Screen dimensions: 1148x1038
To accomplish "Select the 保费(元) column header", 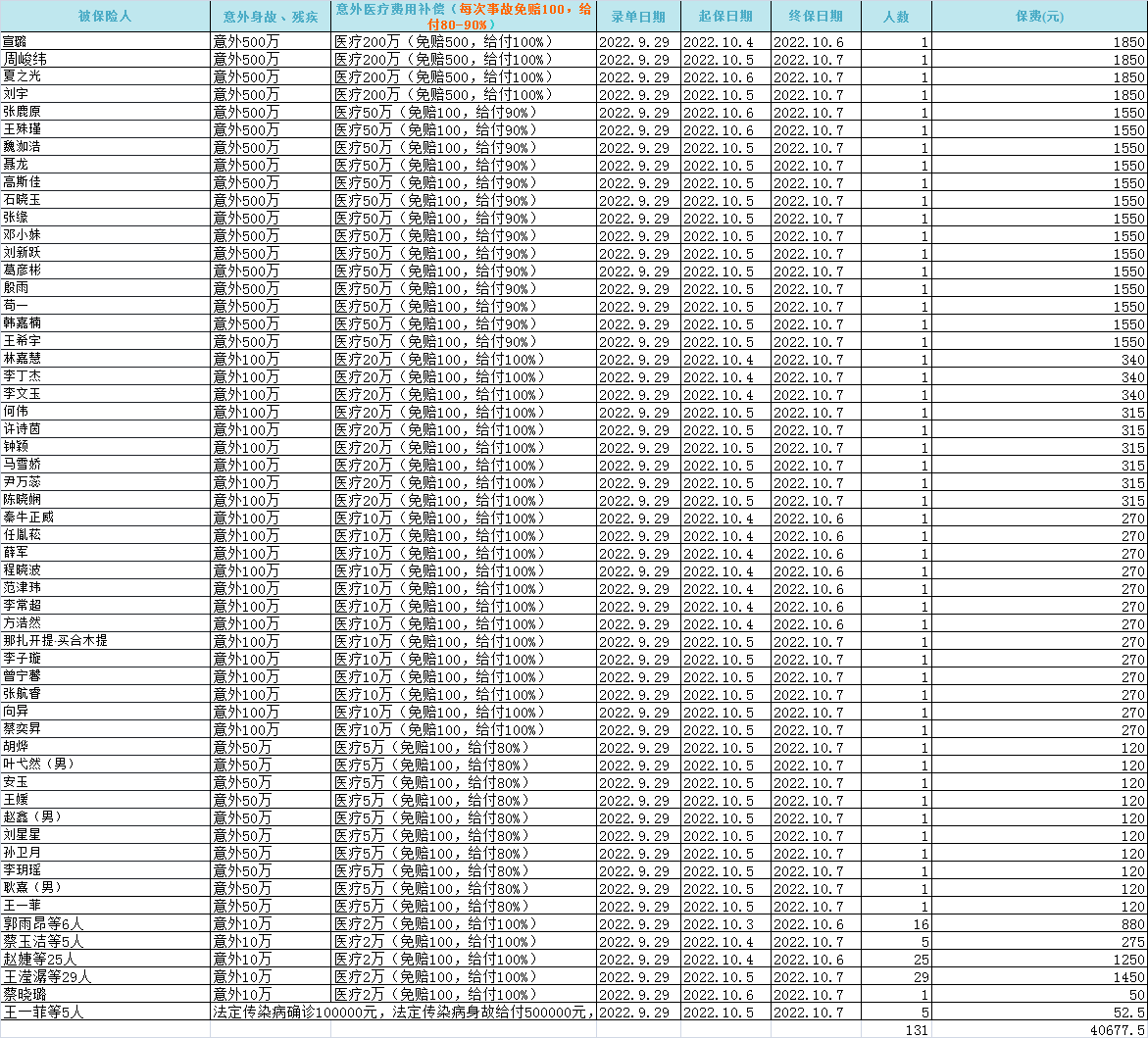I will pos(1039,17).
